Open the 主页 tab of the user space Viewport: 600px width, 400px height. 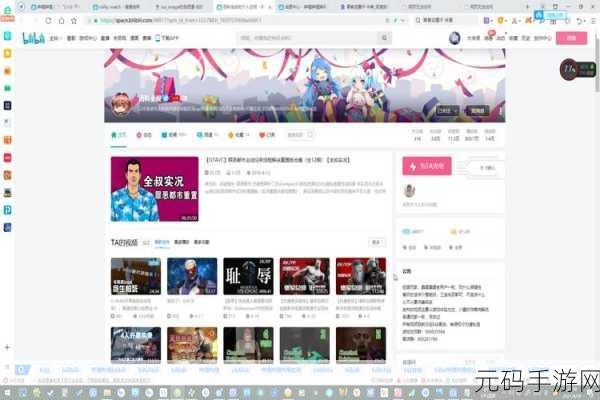pos(118,135)
